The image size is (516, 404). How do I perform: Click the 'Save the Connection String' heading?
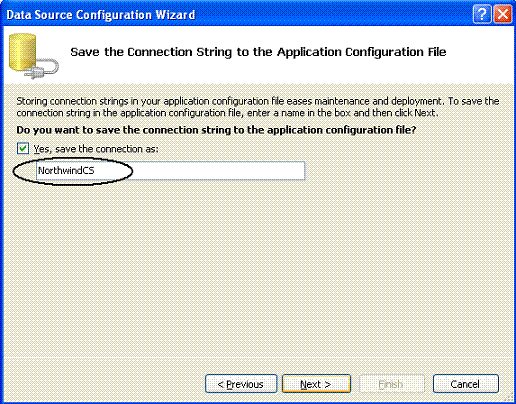pyautogui.click(x=258, y=52)
